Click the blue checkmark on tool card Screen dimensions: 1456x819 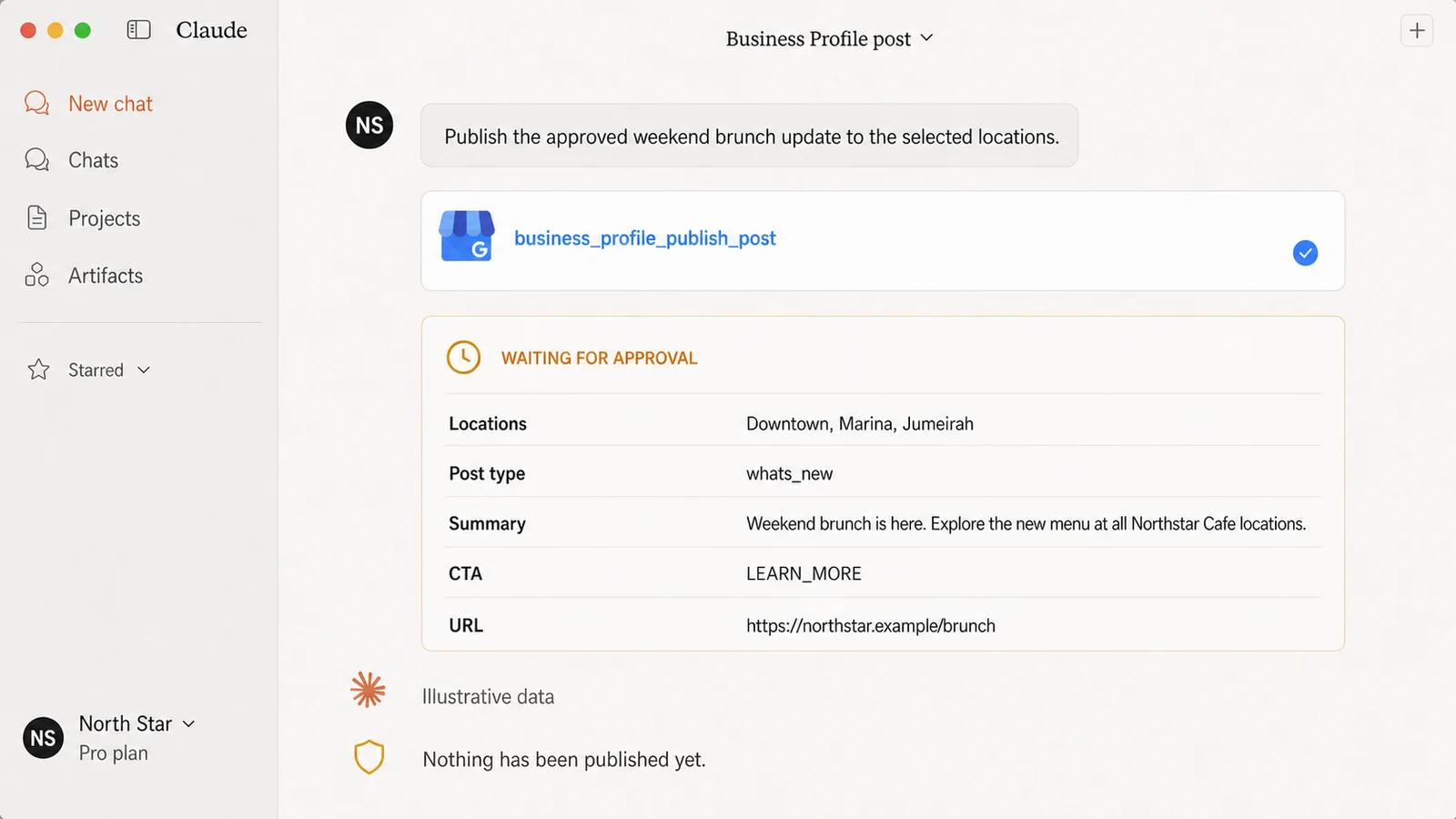[x=1305, y=253]
